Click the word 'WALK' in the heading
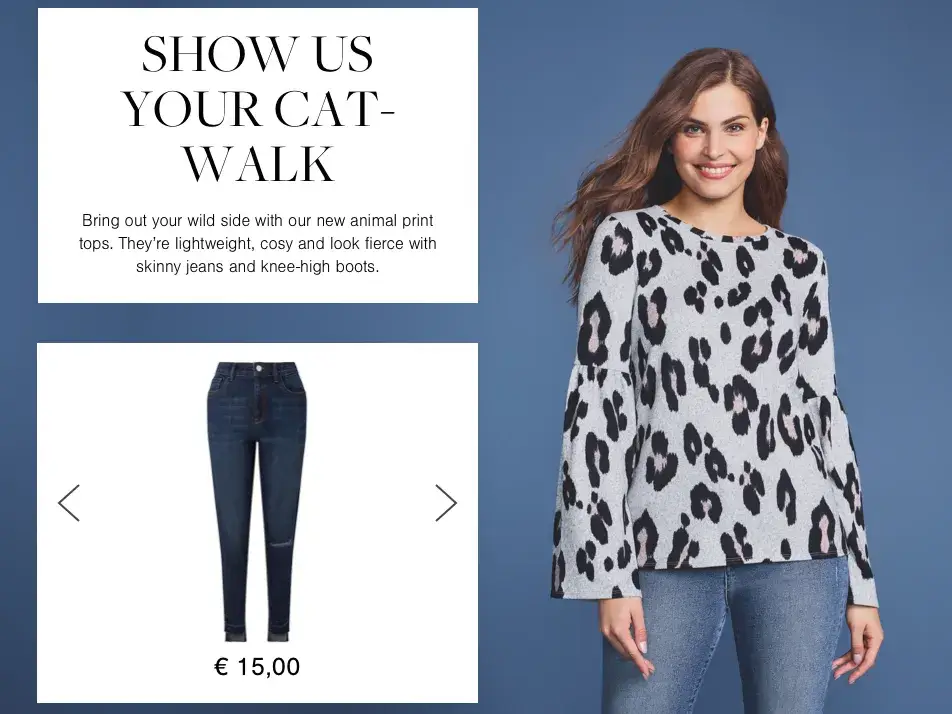This screenshot has width=952, height=714. (259, 163)
